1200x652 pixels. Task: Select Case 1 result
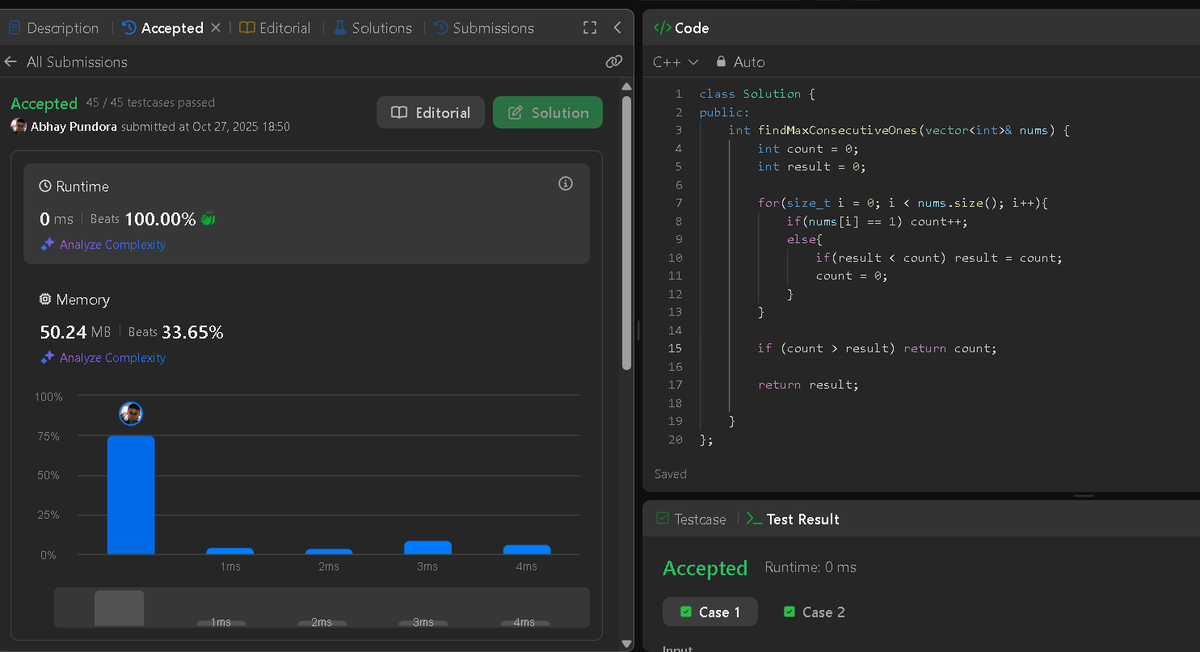(710, 612)
